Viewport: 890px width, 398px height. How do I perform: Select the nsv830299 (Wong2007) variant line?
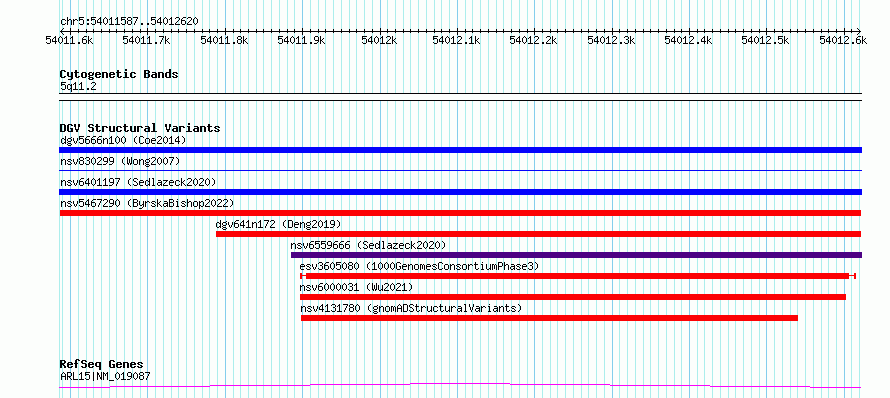point(460,170)
